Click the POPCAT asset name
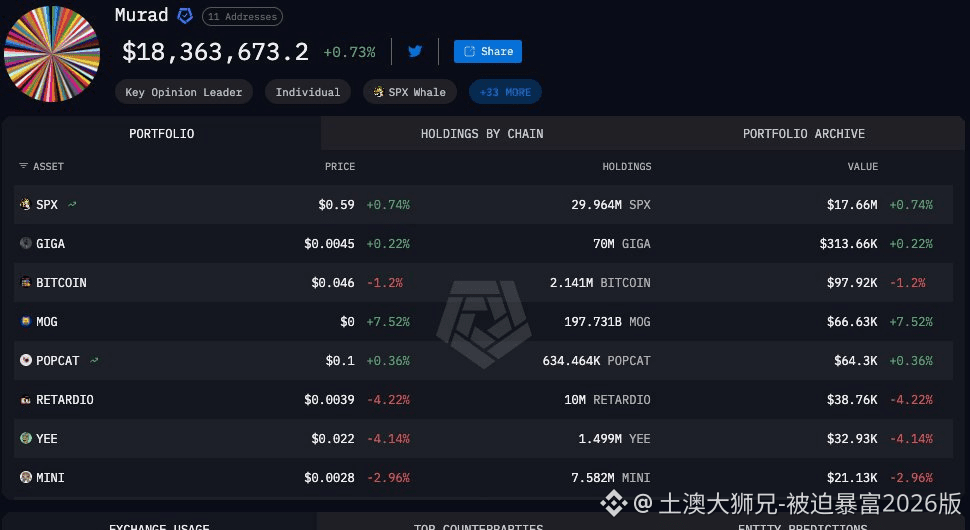The width and height of the screenshot is (970, 530). [x=58, y=361]
